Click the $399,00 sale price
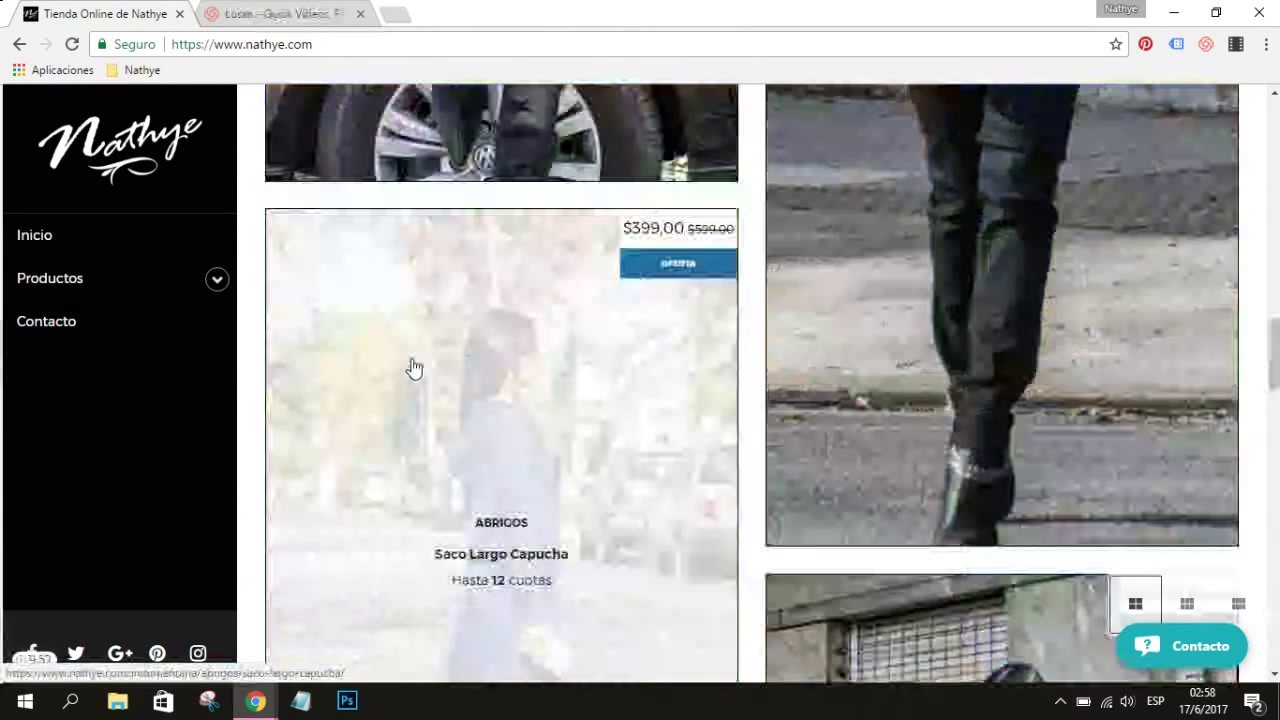Image resolution: width=1280 pixels, height=720 pixels. pos(653,228)
